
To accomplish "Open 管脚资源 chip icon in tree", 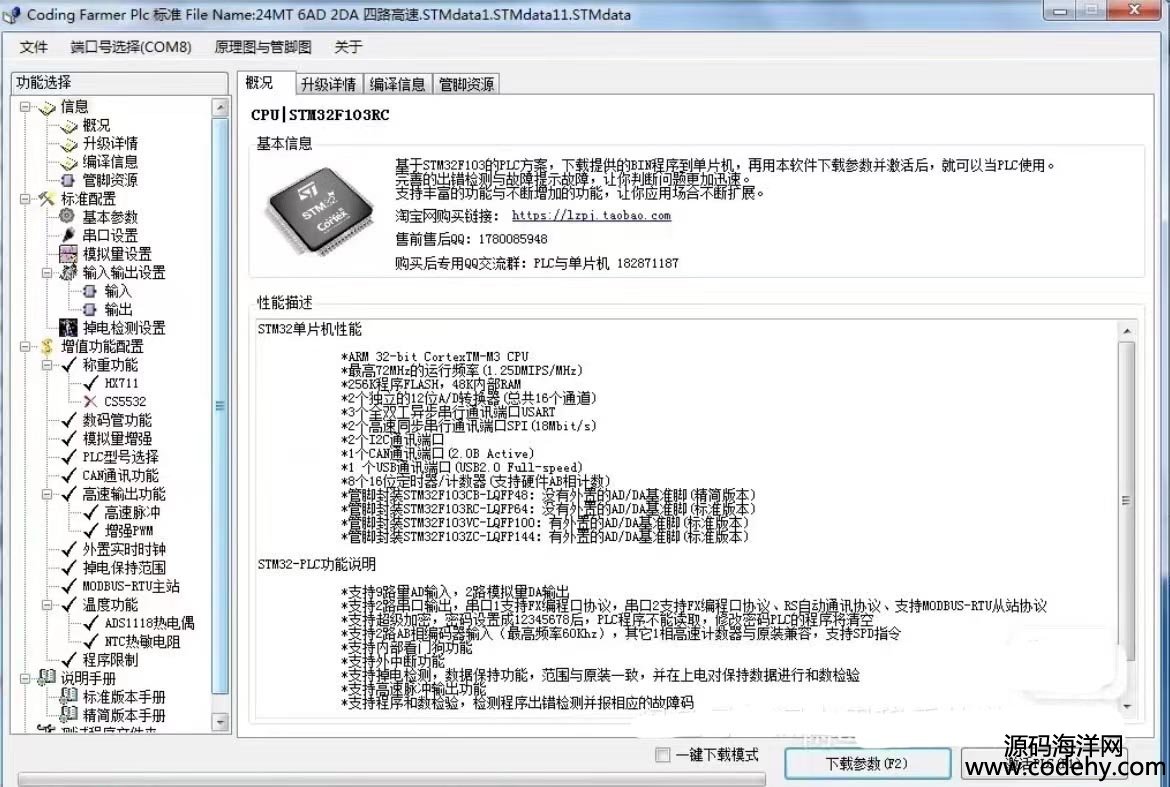I will pos(69,181).
